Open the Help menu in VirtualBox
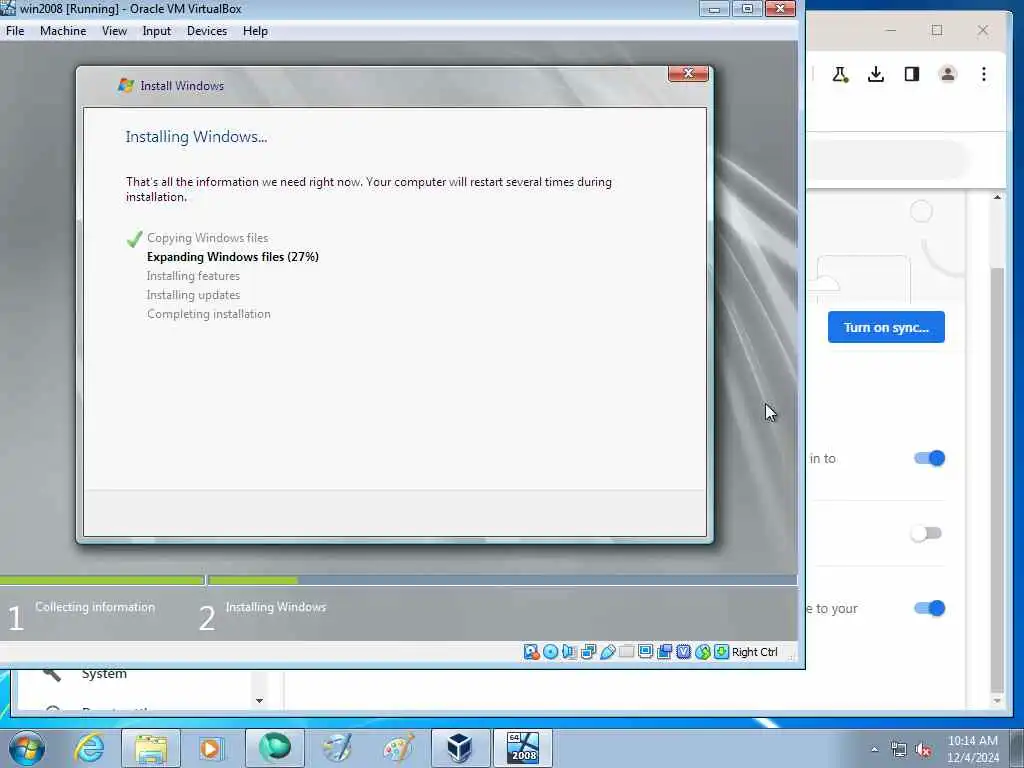This screenshot has width=1024, height=768. click(255, 31)
